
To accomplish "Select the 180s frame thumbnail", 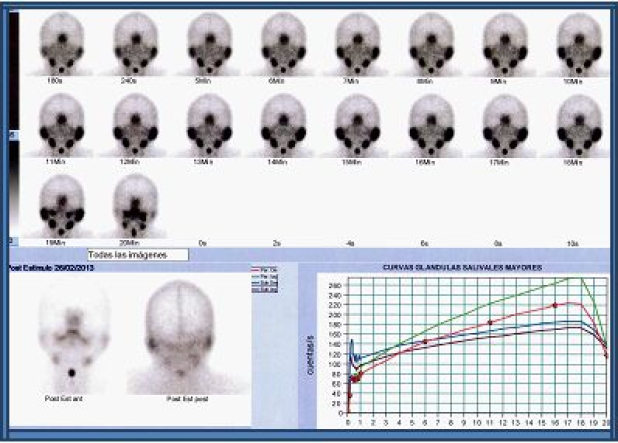I will point(61,45).
